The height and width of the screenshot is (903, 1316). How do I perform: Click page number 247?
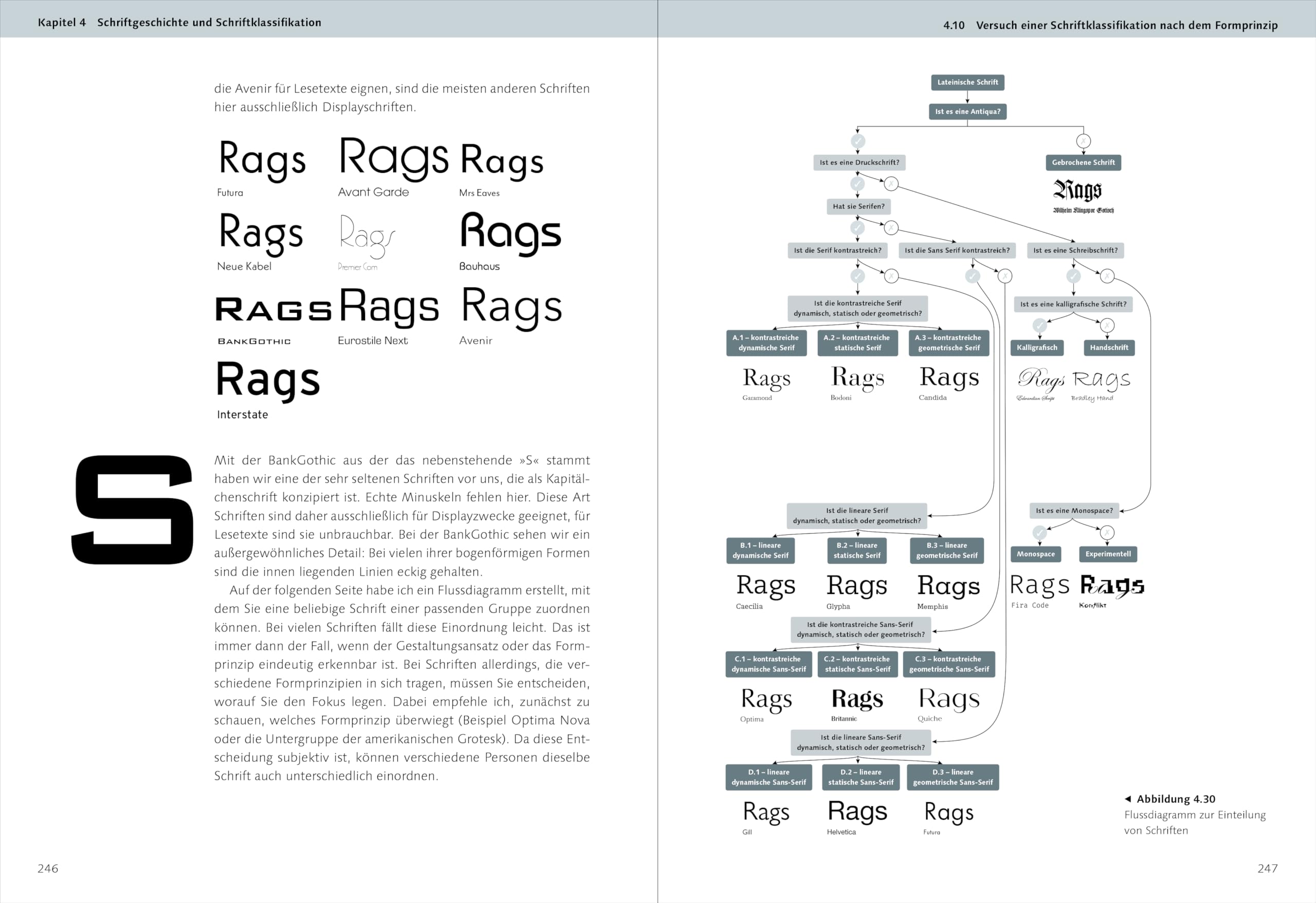tap(1267, 869)
